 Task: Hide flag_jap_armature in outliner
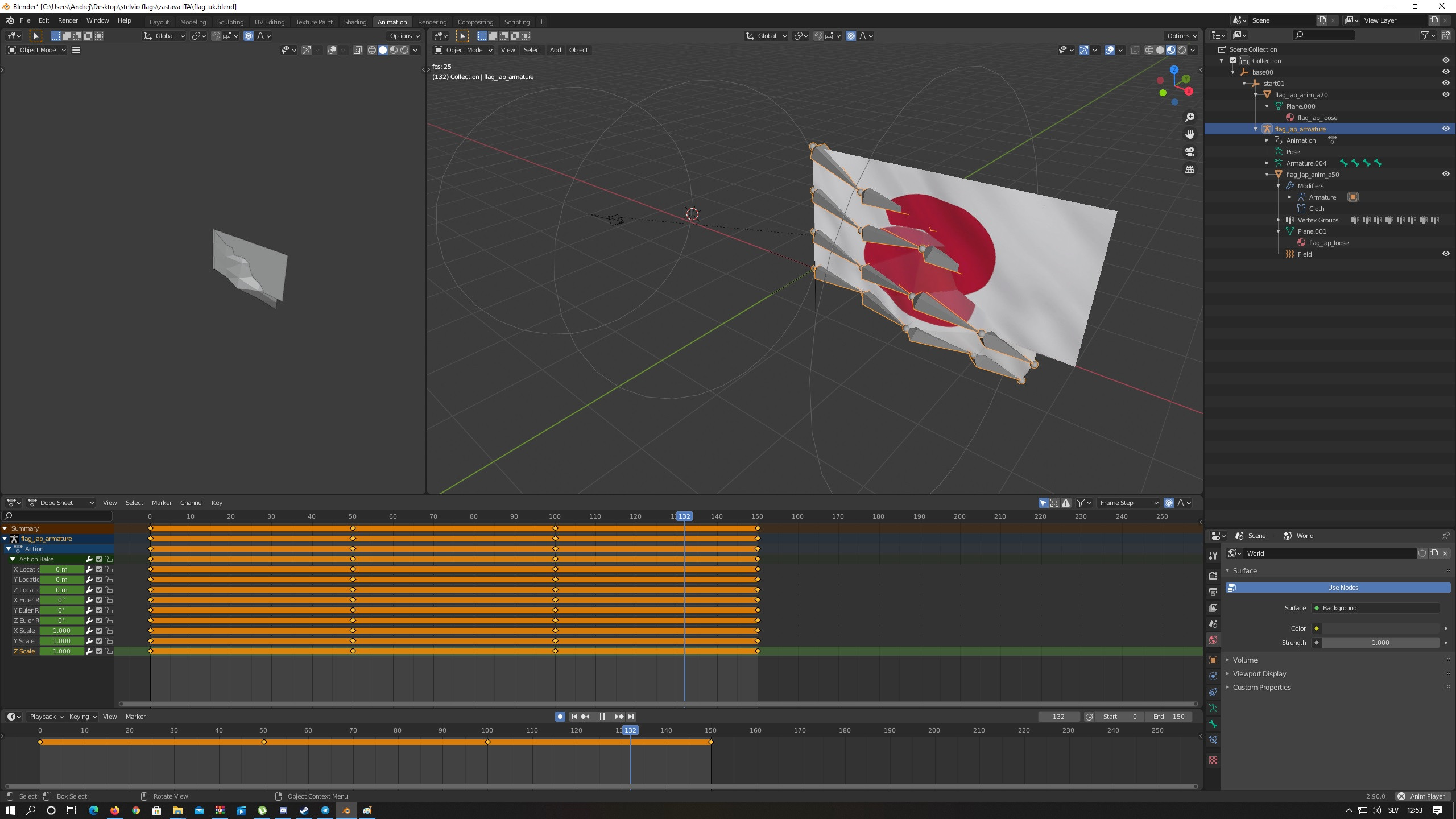(1446, 129)
